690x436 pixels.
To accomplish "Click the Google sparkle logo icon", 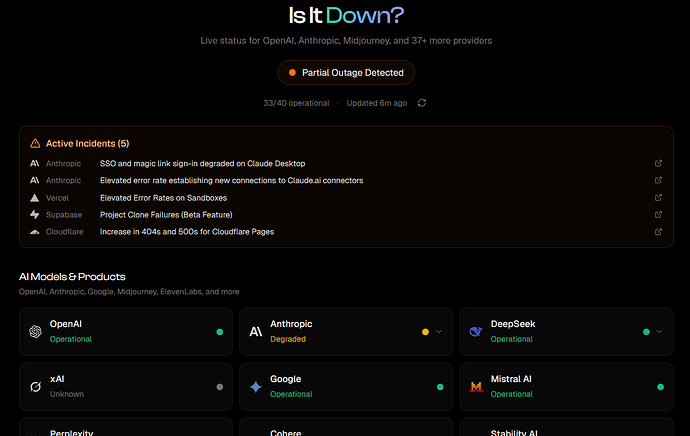I will 255,386.
